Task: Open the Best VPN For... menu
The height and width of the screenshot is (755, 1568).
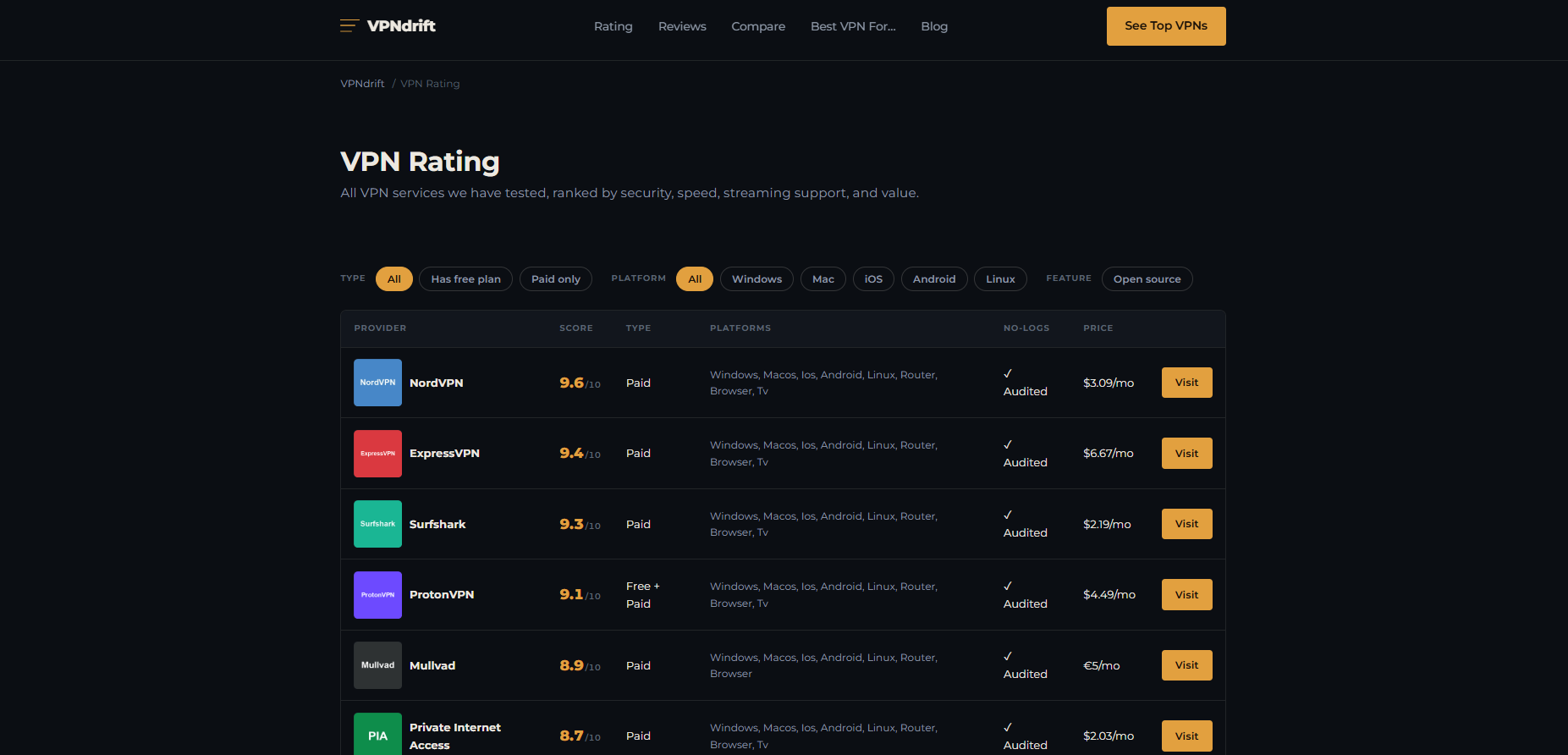Action: pos(853,26)
